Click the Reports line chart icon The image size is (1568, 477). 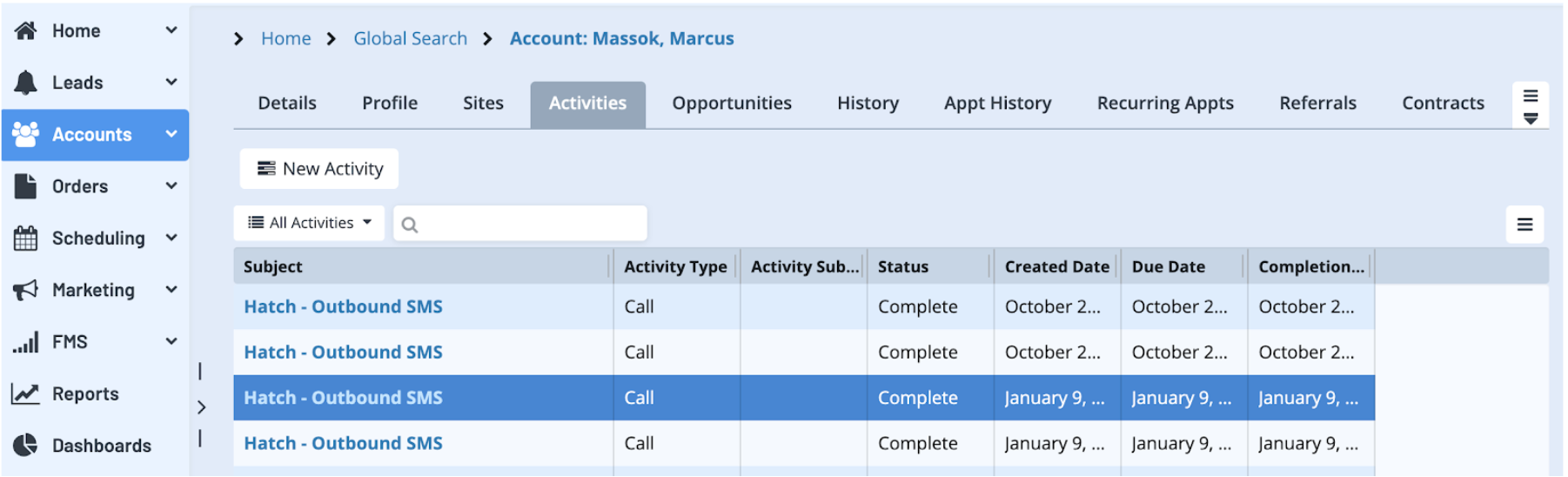pyautogui.click(x=26, y=394)
